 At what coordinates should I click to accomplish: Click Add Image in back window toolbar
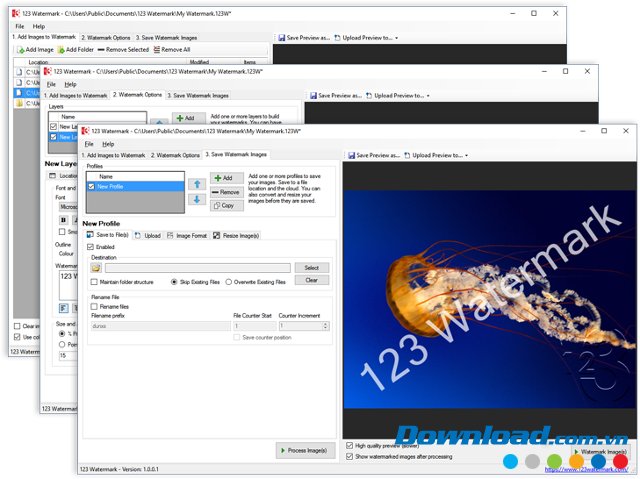click(x=36, y=49)
